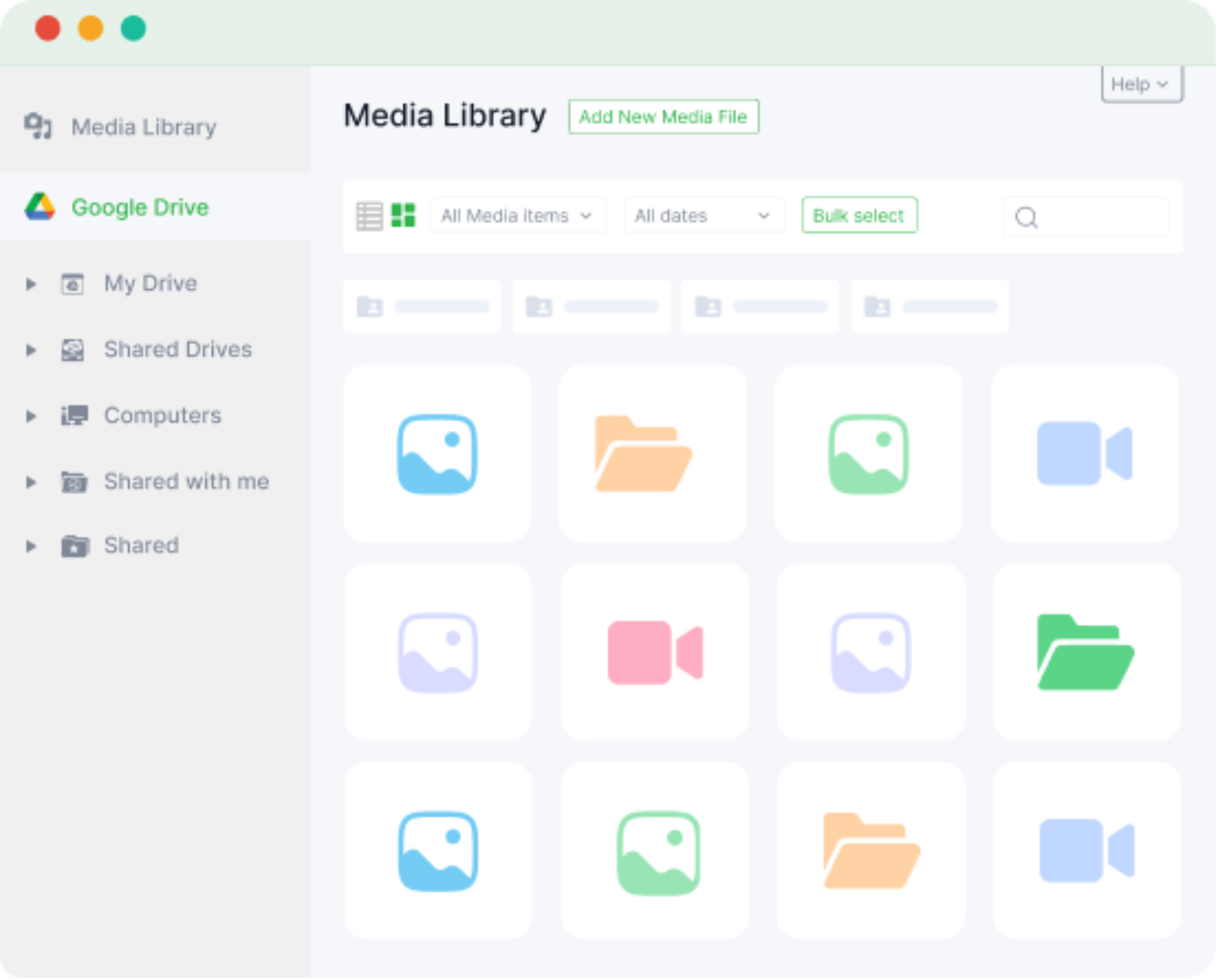This screenshot has height=980, width=1218.
Task: Select the first folder shortcut placeholder
Action: click(x=422, y=307)
